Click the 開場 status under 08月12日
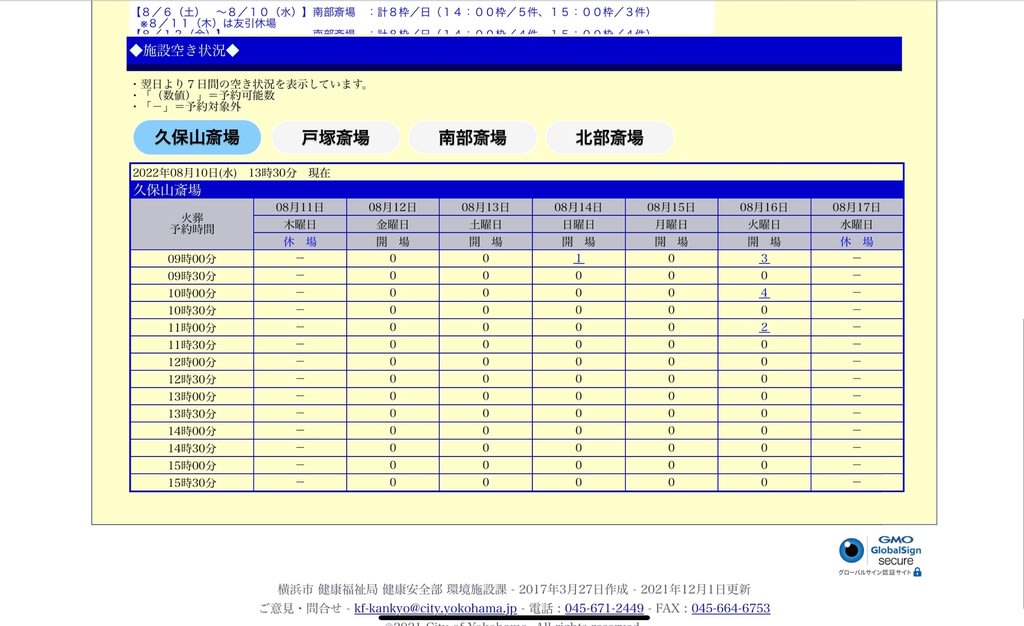 (392, 242)
